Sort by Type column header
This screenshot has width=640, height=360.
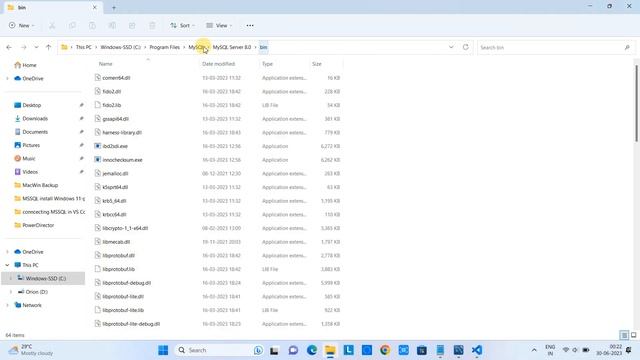pos(267,64)
